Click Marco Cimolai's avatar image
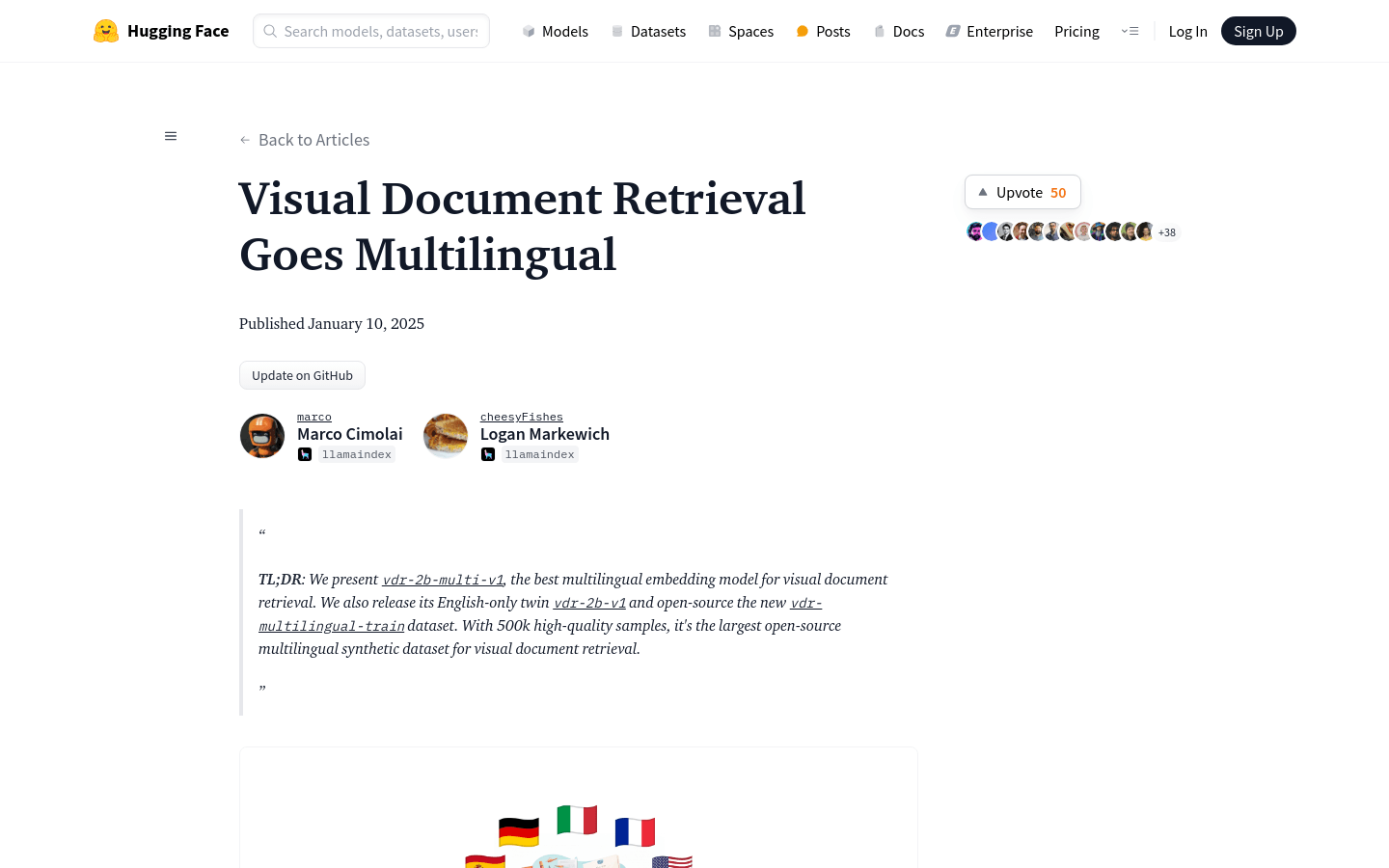The height and width of the screenshot is (868, 1389). [262, 436]
